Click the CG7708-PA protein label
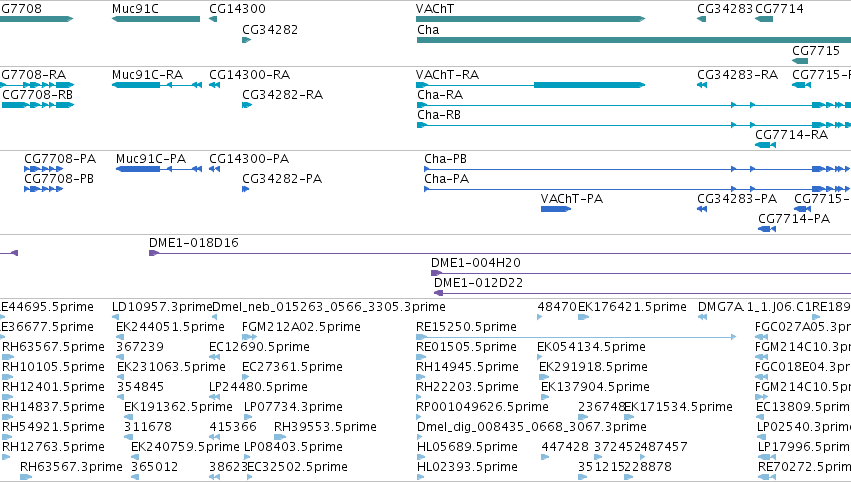The image size is (851, 482). click(60, 158)
